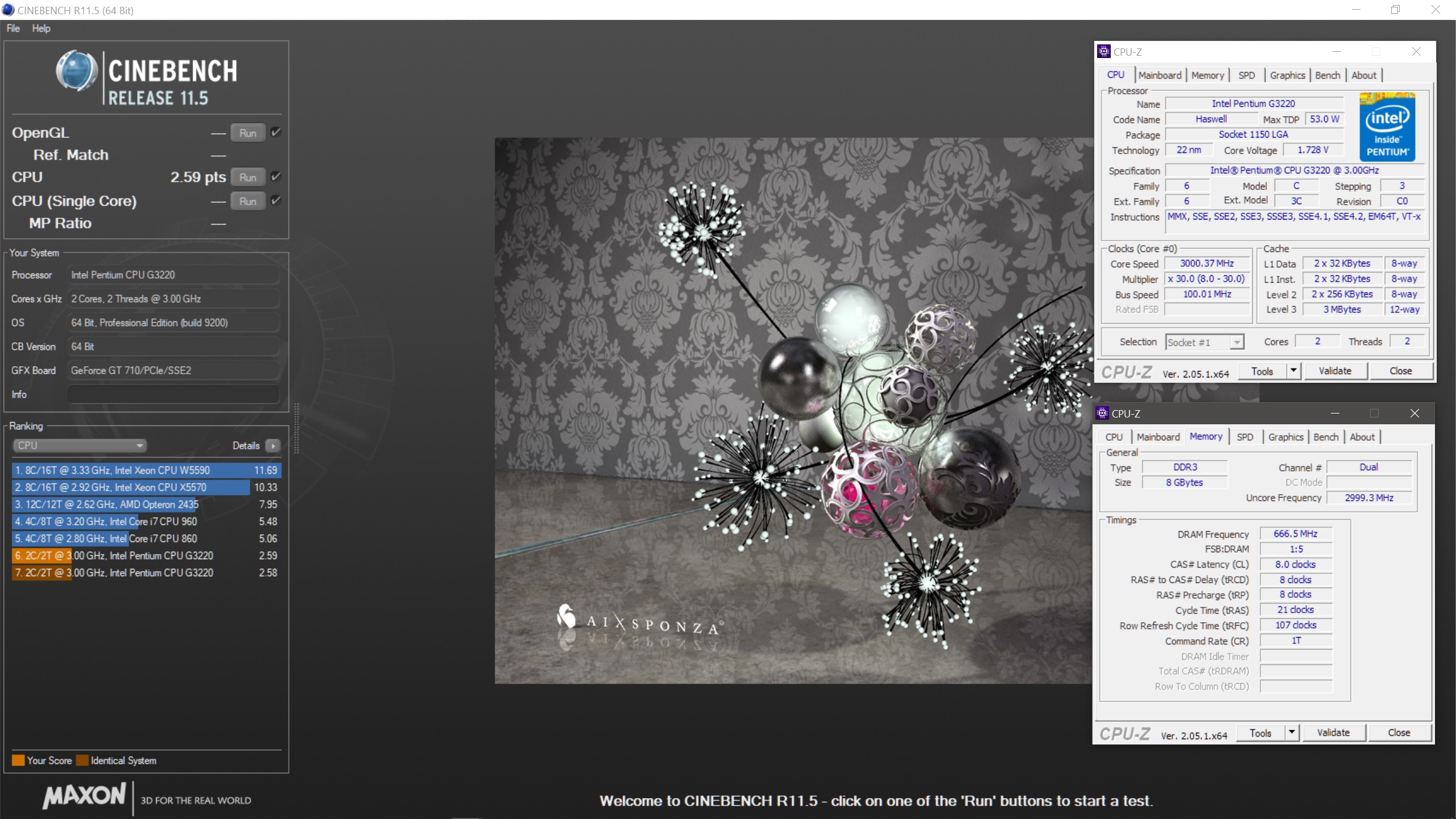Toggle the CPU (Single Core) checkbox

[276, 200]
